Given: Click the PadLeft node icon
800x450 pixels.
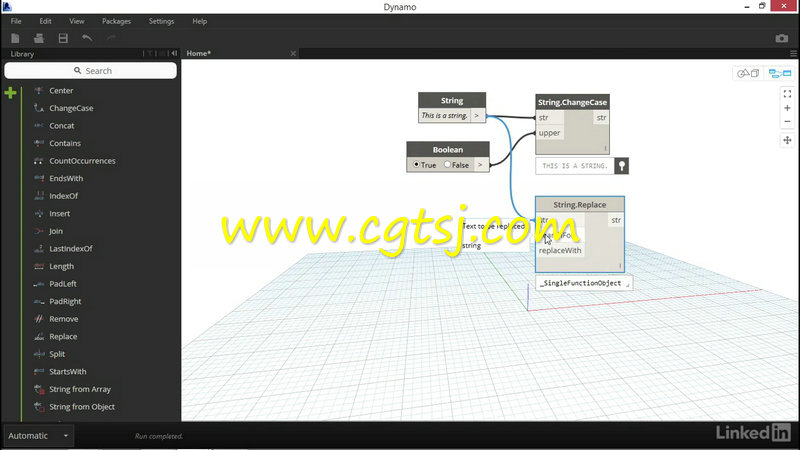Looking at the screenshot, I should [x=39, y=284].
